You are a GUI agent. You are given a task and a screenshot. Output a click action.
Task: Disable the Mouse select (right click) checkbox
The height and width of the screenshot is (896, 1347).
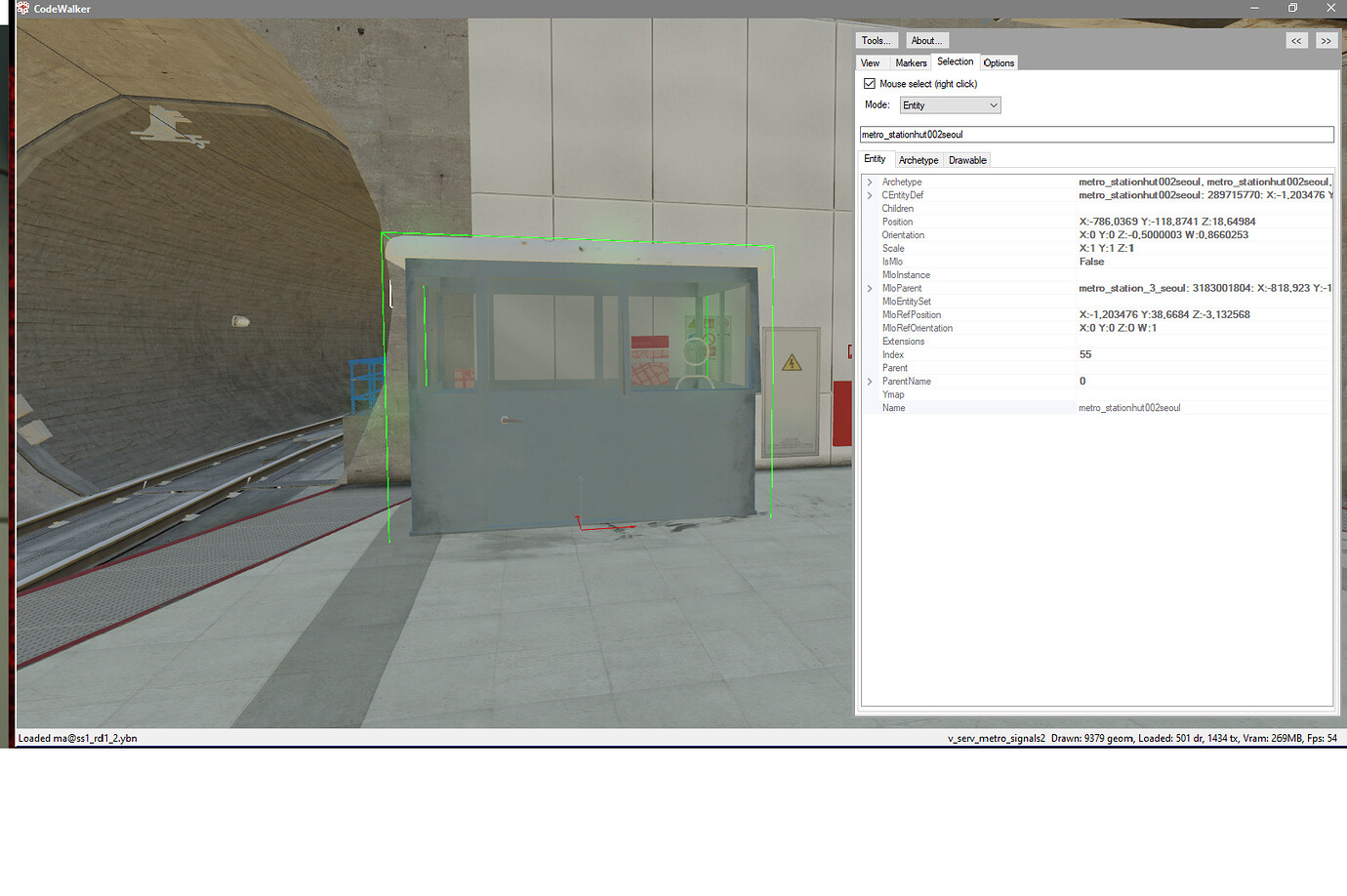tap(870, 83)
